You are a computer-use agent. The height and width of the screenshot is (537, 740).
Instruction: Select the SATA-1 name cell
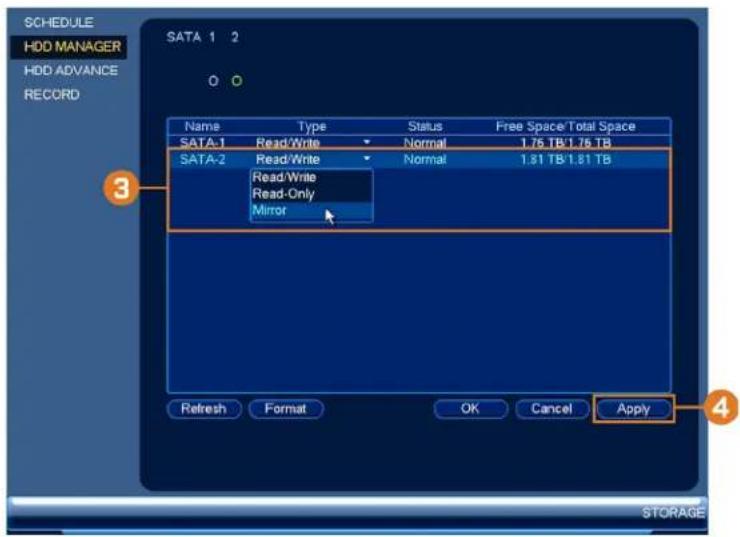202,142
